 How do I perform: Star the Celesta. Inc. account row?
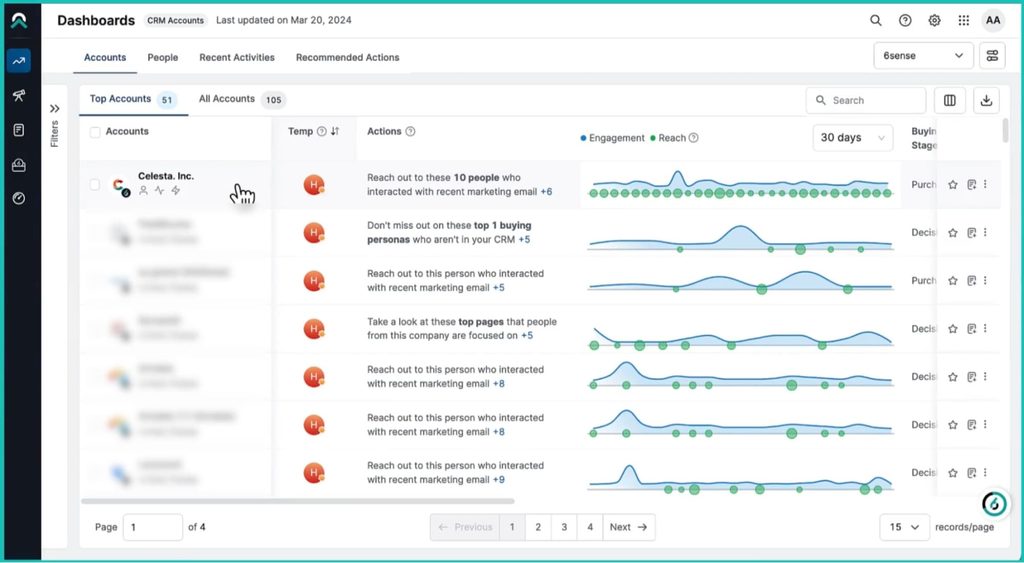point(953,185)
